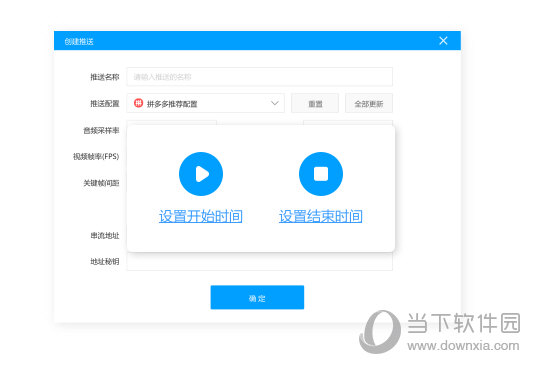
Task: Click the 串流地址 label
Action: (105, 236)
